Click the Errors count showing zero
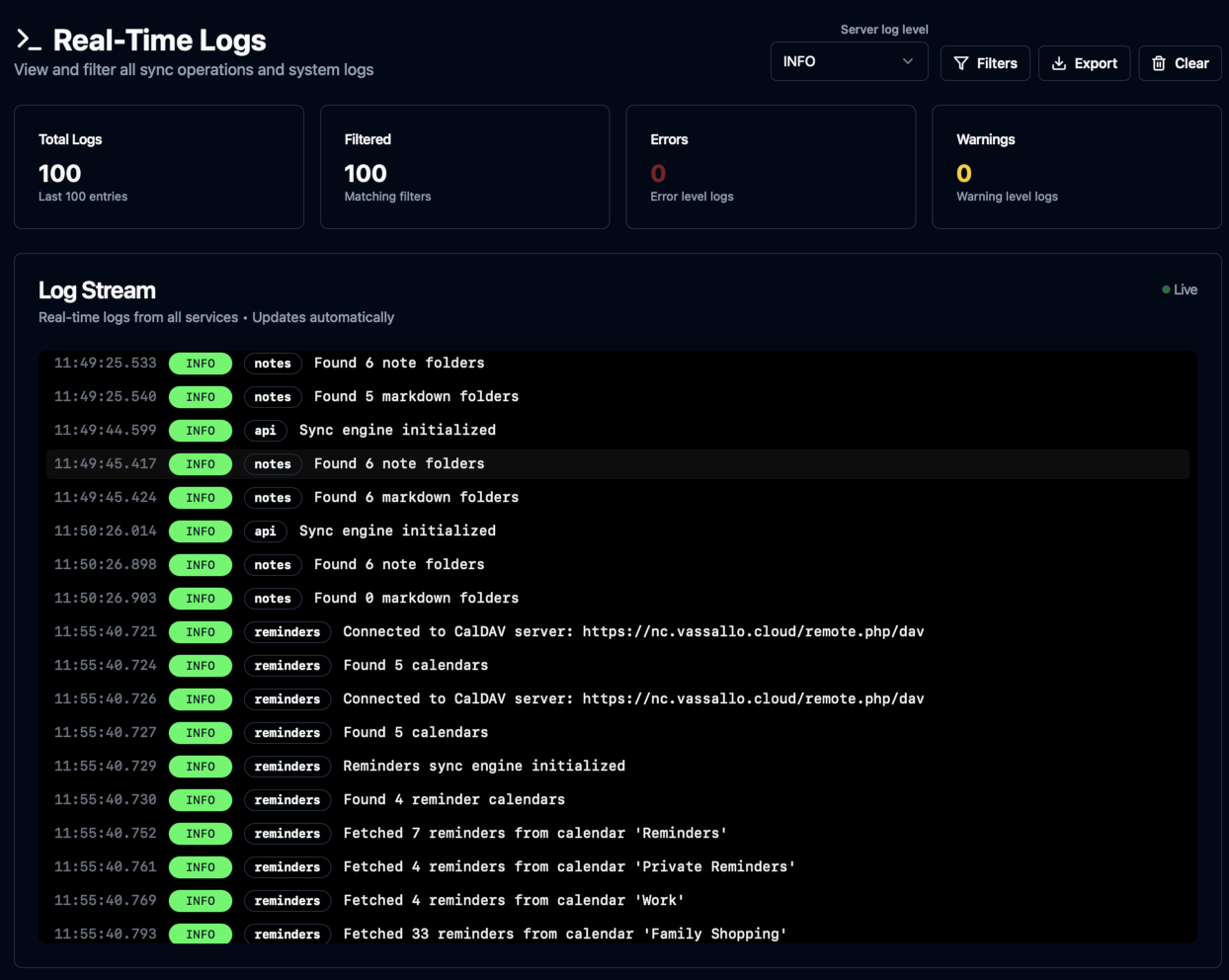Screen dimensions: 1229x980 (x=659, y=173)
